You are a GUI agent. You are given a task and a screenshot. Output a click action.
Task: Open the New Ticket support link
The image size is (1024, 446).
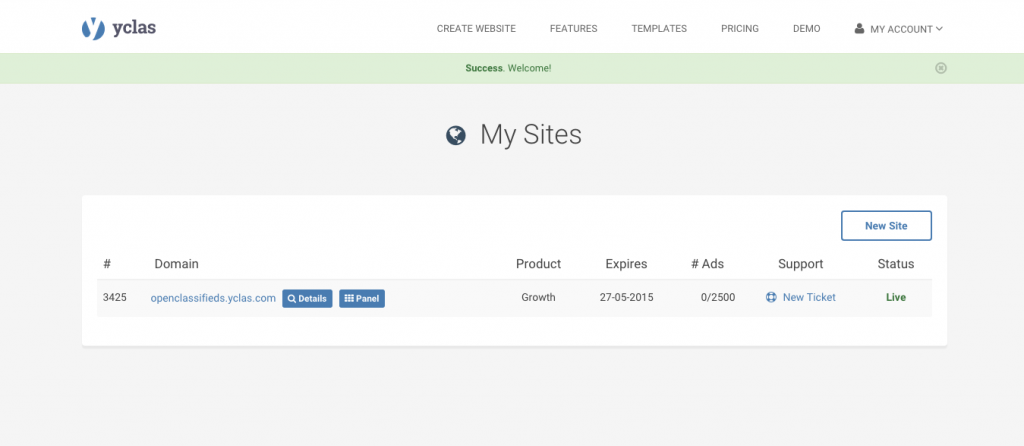[x=809, y=297]
